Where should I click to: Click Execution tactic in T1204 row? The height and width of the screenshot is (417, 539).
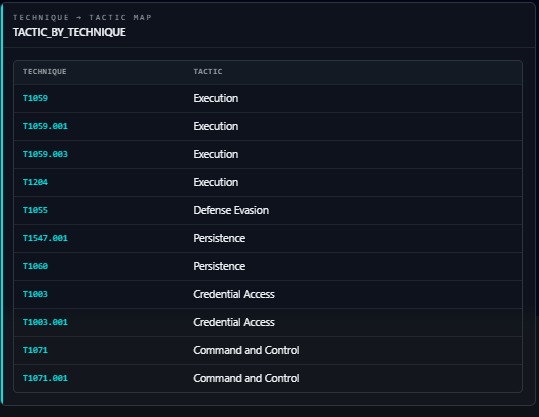216,182
